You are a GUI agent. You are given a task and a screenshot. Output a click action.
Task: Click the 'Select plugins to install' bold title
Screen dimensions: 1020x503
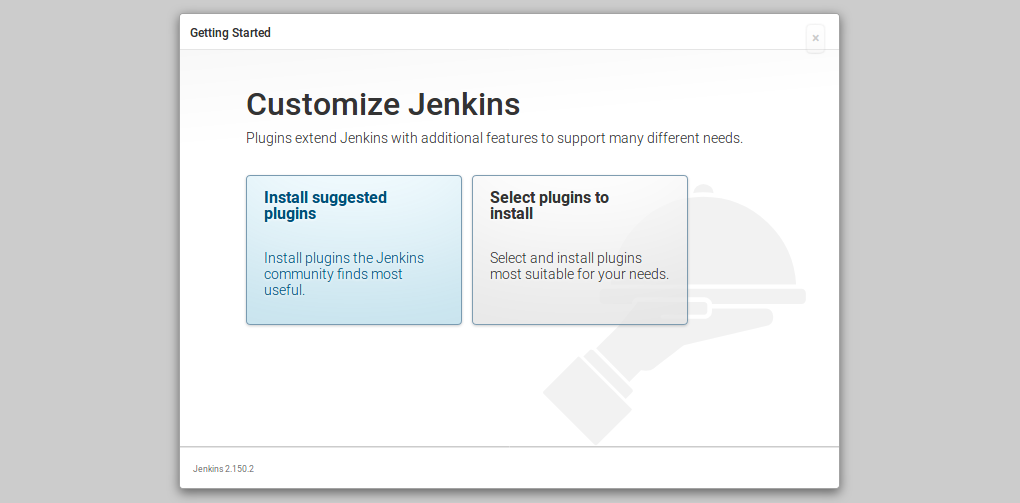(549, 206)
